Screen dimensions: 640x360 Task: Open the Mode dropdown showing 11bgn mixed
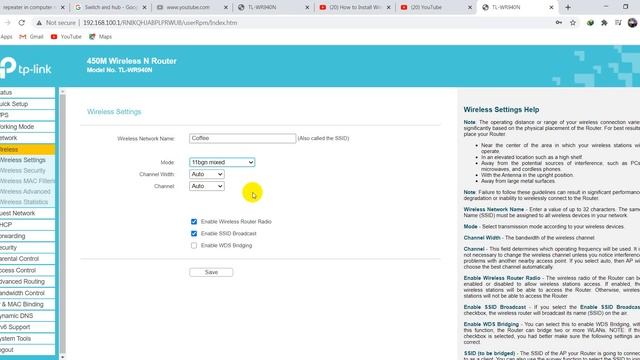point(222,162)
